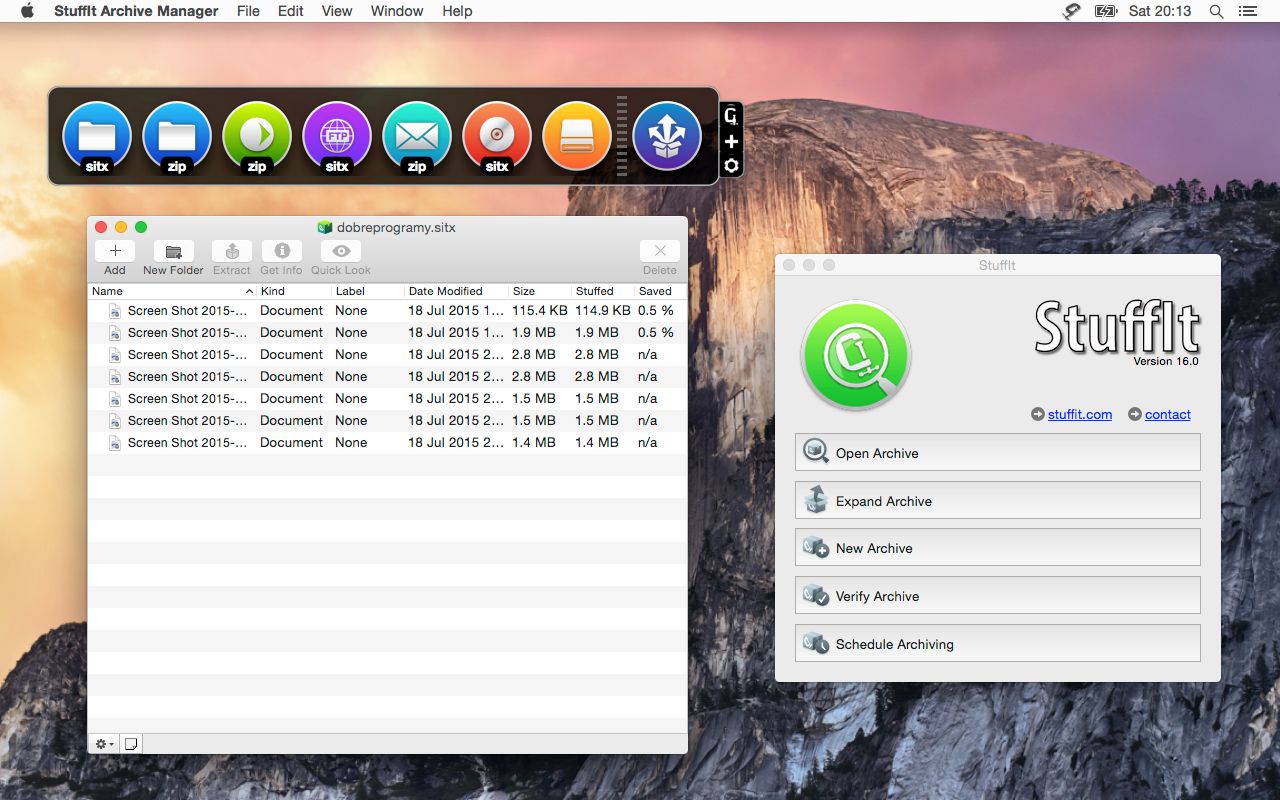Click the plus icon on the droplet bar
The image size is (1280, 800).
tap(731, 141)
